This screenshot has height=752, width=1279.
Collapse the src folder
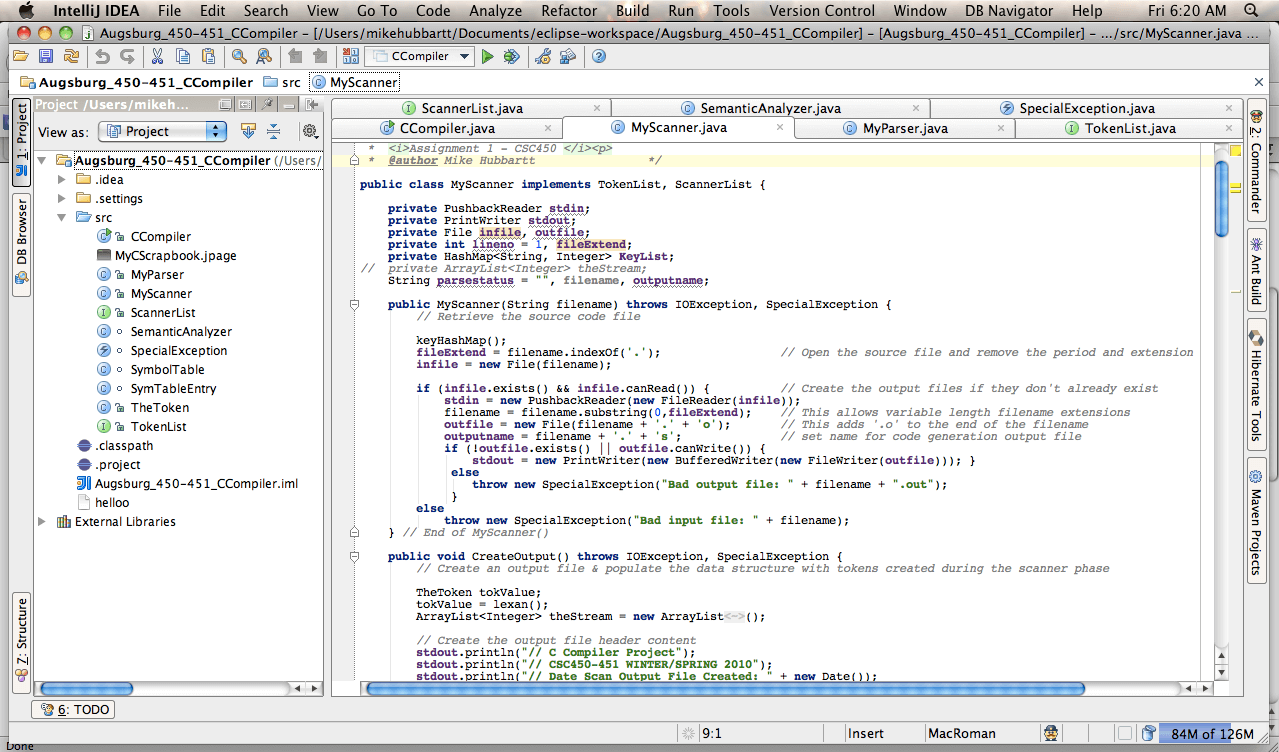pos(62,217)
